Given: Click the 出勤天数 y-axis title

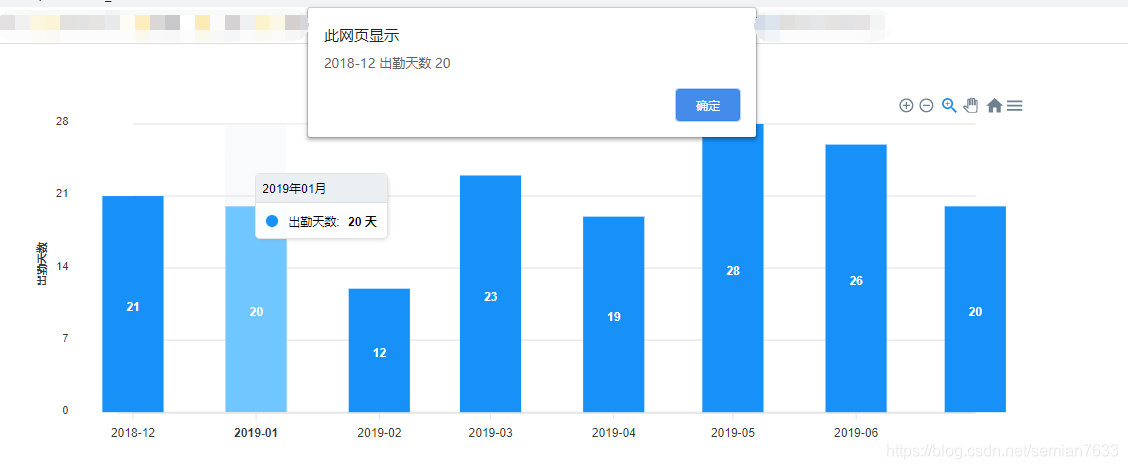Looking at the screenshot, I should coord(42,263).
